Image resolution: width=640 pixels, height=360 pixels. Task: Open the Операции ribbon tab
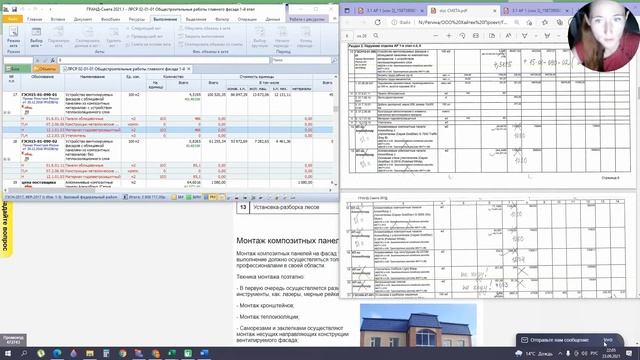(247, 19)
